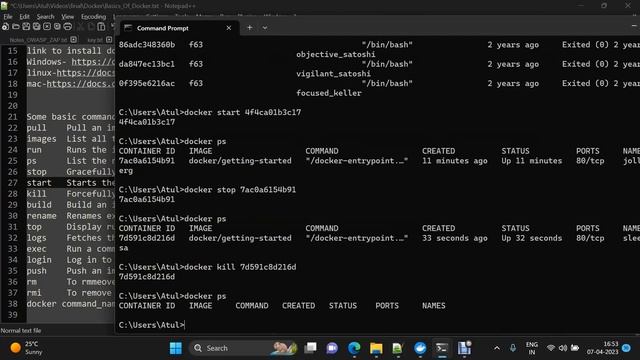Click the word 'pull' on line 22
Screen dimensions: 640x360
36,128
